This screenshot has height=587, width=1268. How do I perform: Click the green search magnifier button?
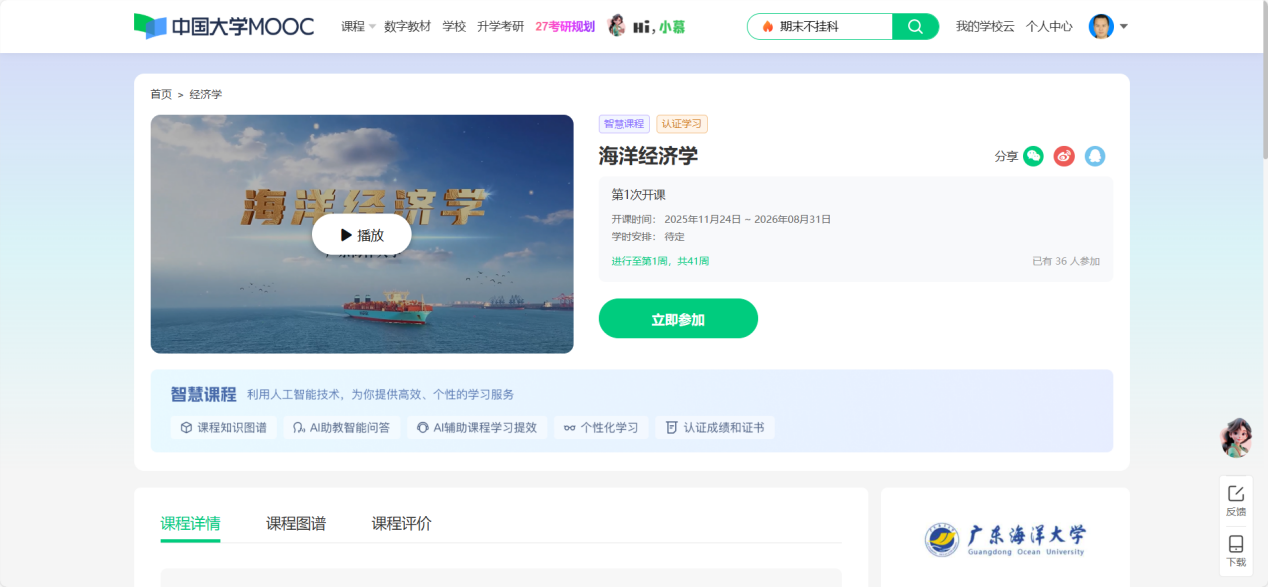point(915,27)
